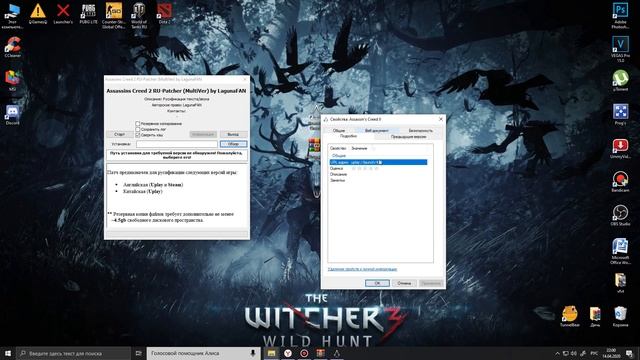This screenshot has height=360, width=640.
Task: Open the Recycle Bin (Корзина)
Action: (x=620, y=316)
